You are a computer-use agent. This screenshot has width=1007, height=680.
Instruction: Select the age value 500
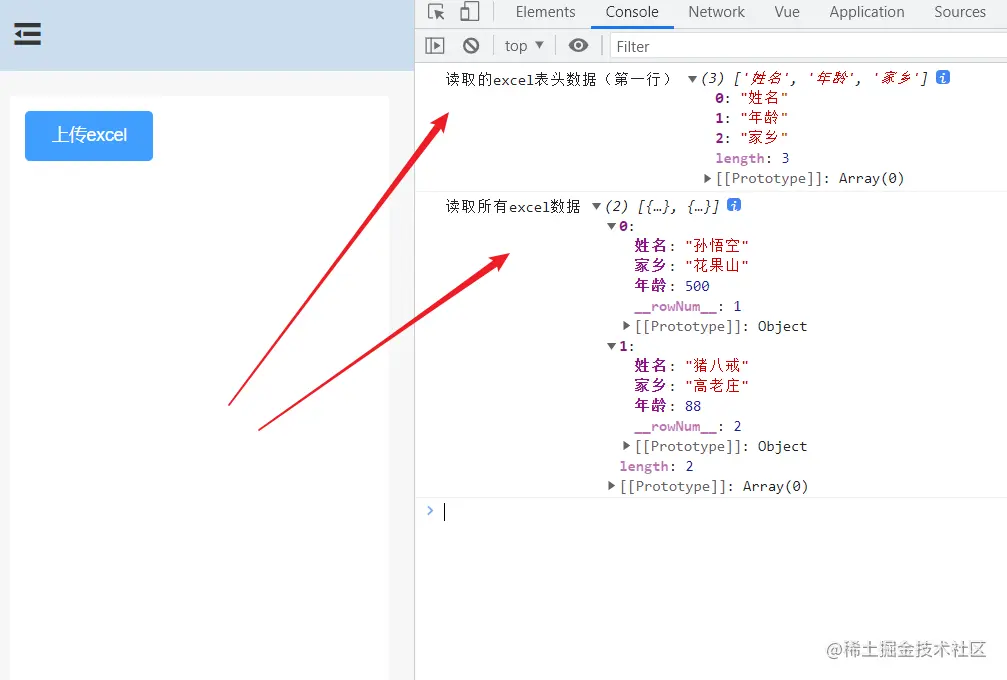[x=697, y=286]
